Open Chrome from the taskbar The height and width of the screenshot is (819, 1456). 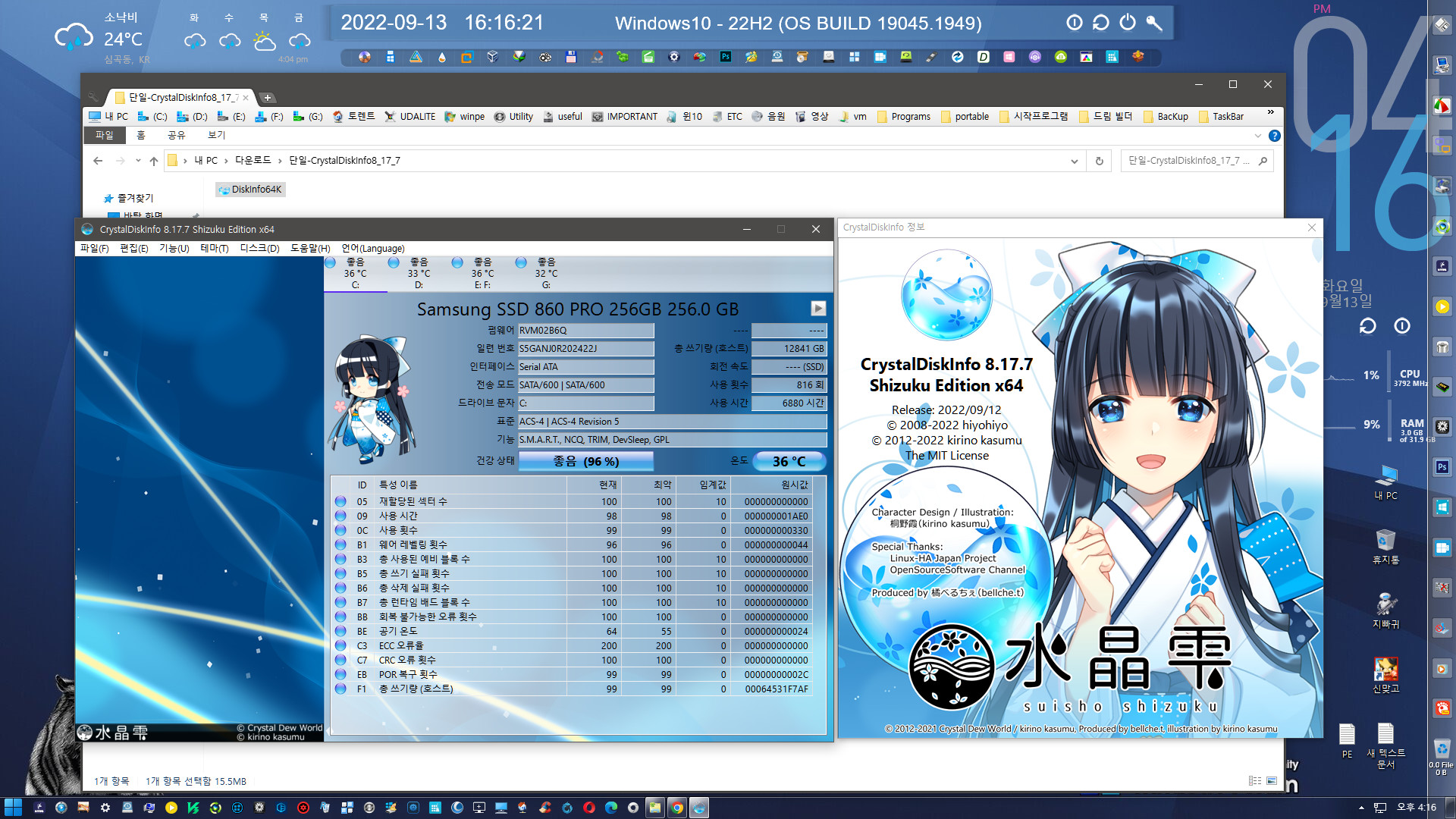point(677,808)
